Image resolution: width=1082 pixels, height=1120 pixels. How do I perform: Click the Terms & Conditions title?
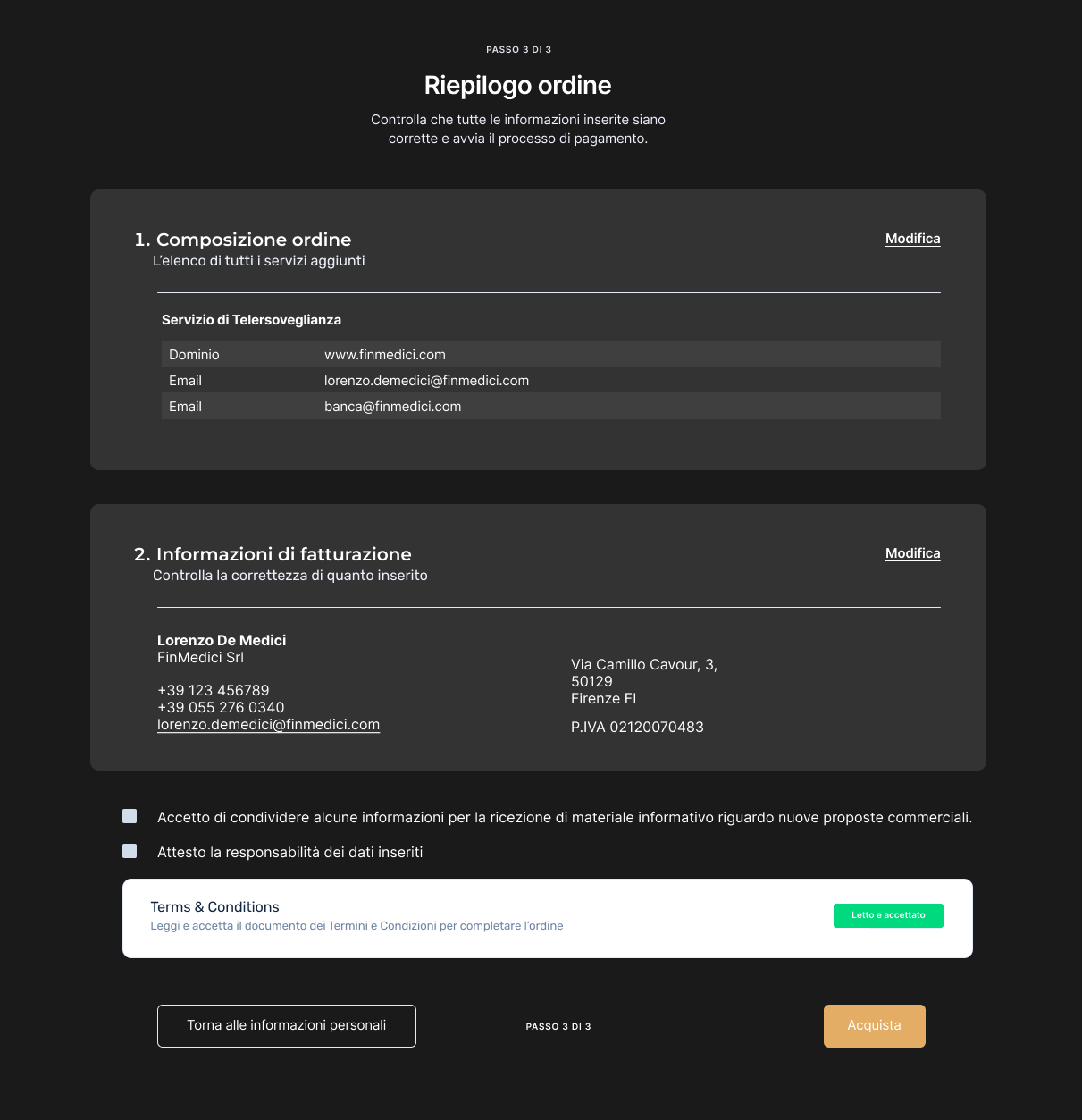(214, 907)
